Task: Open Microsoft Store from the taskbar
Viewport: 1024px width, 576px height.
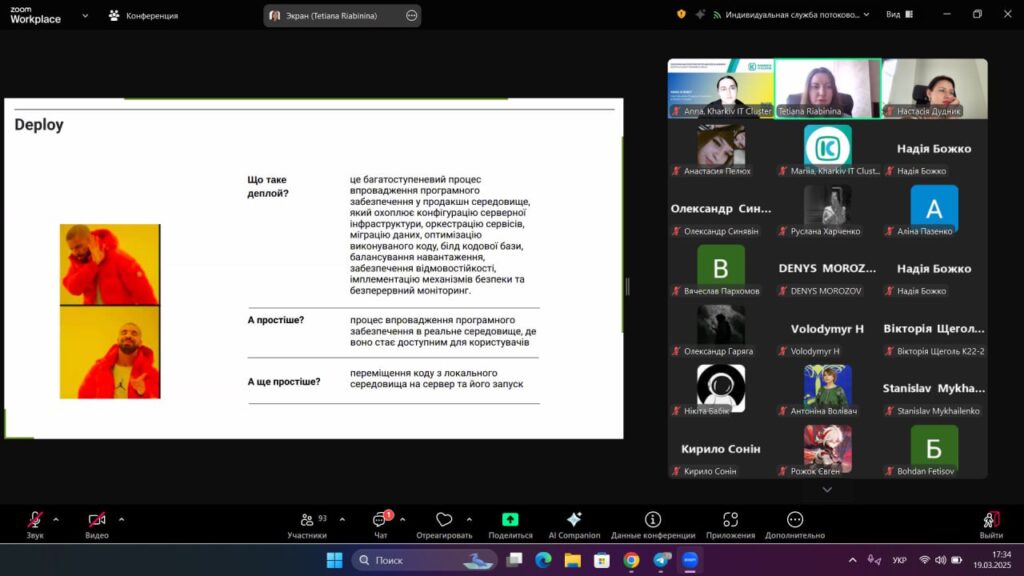Action: pos(601,560)
